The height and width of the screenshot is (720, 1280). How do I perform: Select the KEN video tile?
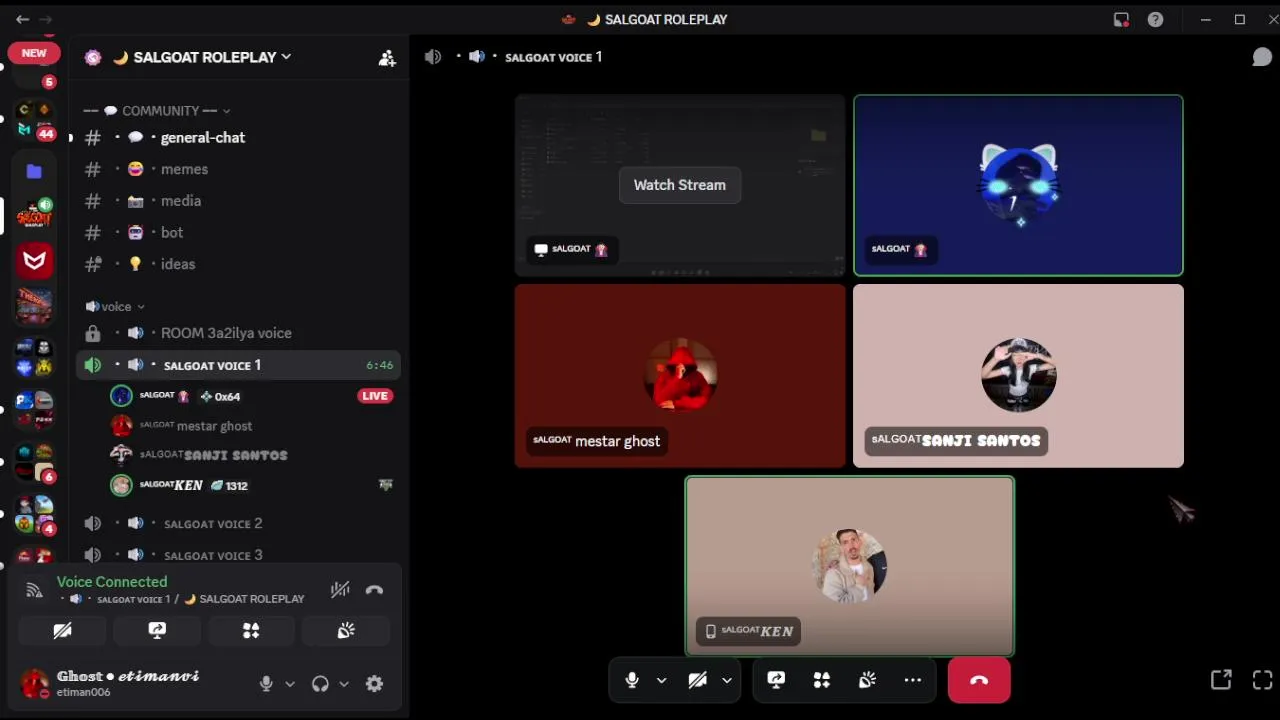coord(850,566)
